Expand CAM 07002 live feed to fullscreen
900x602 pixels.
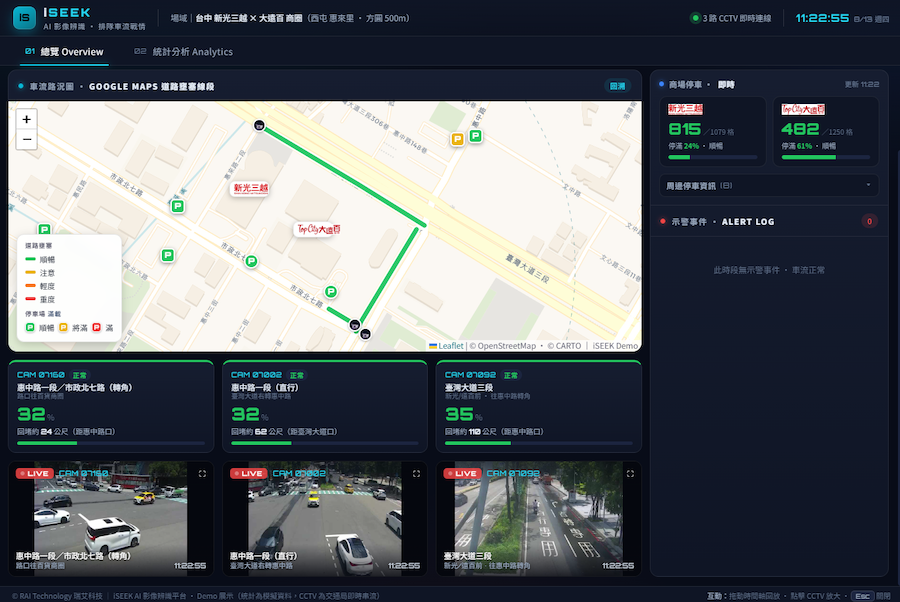click(416, 473)
